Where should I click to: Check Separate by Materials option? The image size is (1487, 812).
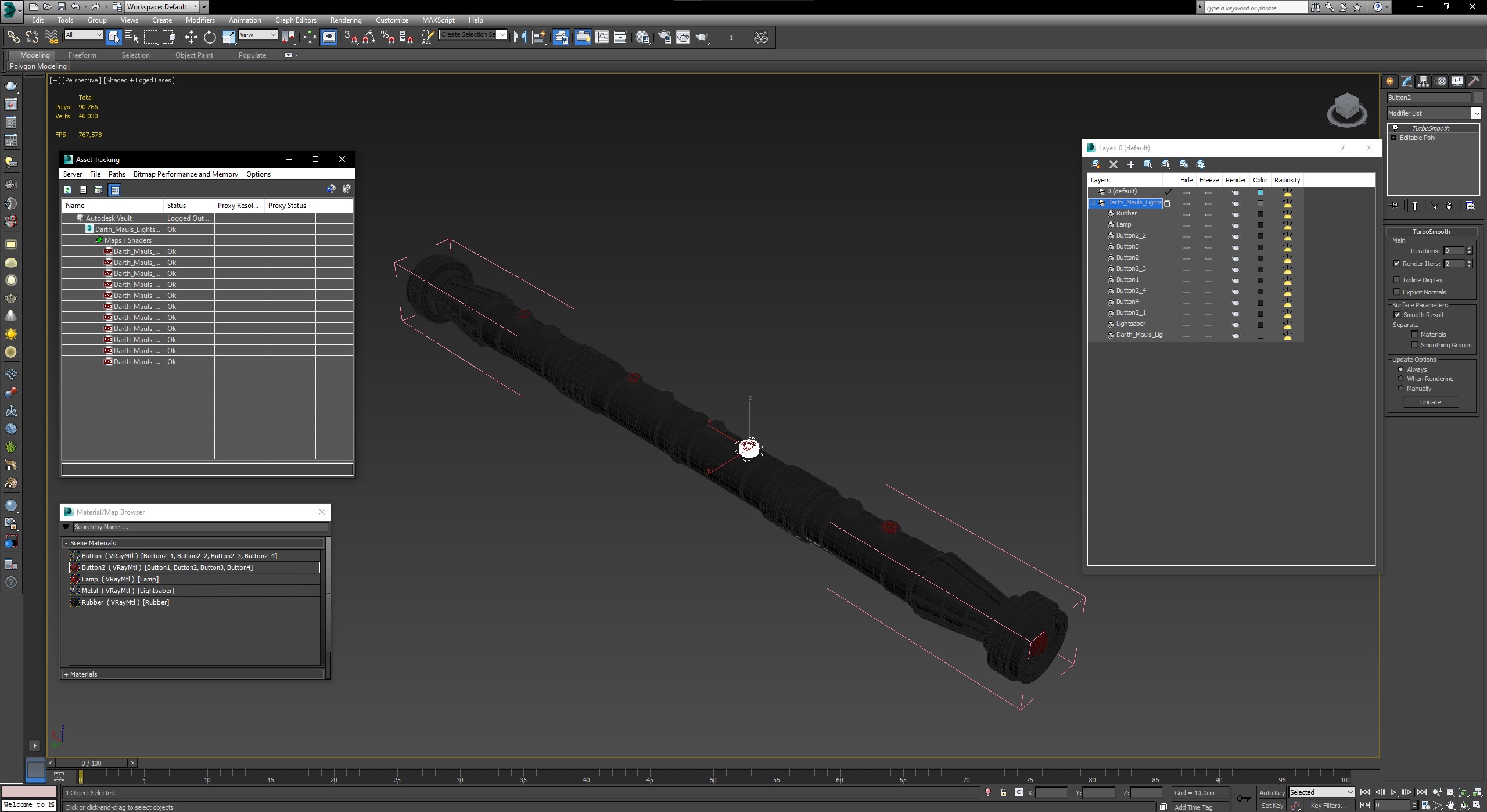coord(1414,335)
